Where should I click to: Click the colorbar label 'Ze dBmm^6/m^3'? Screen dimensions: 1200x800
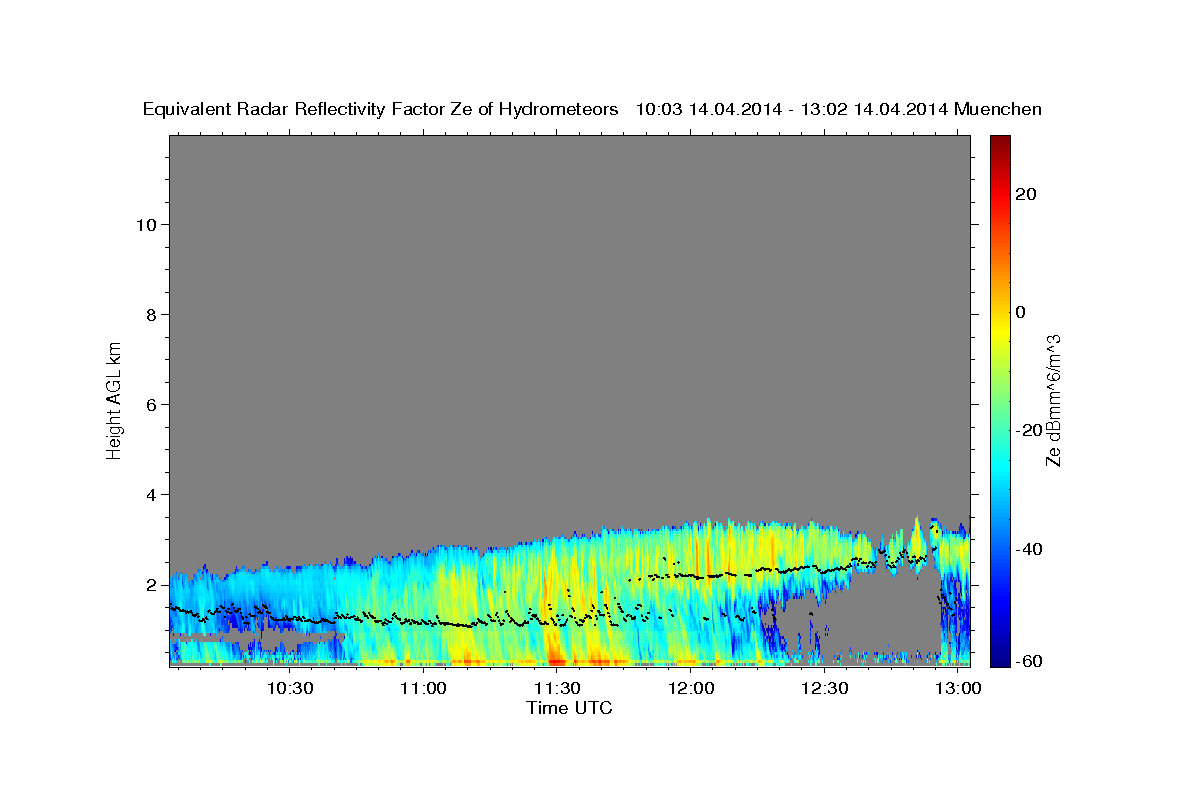point(1054,400)
